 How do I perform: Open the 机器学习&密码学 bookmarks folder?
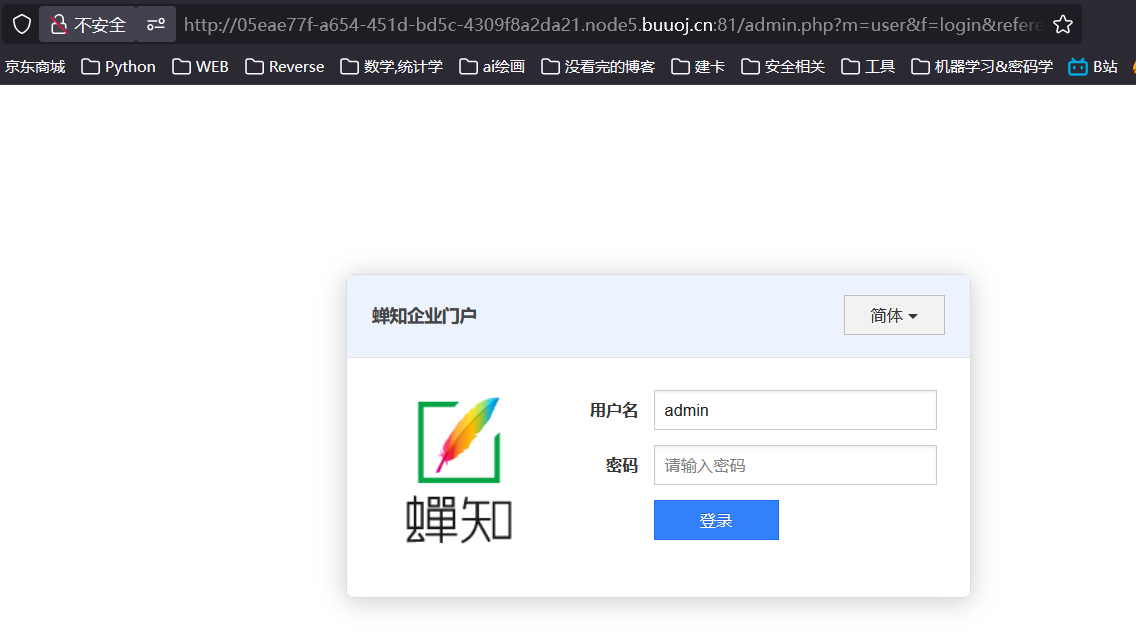click(982, 67)
